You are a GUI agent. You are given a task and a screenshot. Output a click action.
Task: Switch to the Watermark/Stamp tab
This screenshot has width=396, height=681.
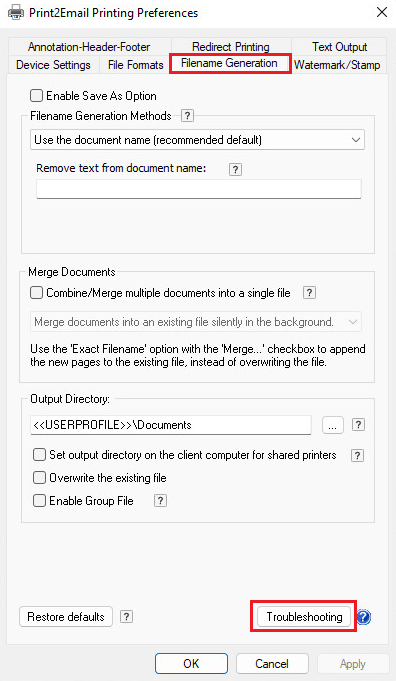(x=337, y=65)
